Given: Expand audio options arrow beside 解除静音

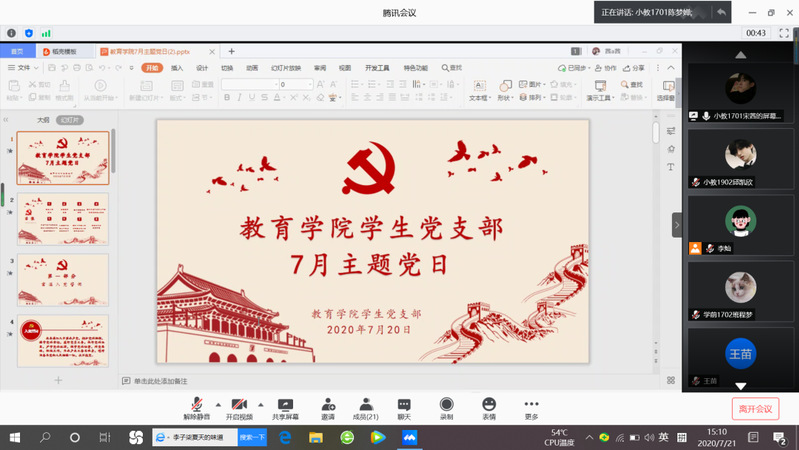Looking at the screenshot, I should pyautogui.click(x=217, y=404).
